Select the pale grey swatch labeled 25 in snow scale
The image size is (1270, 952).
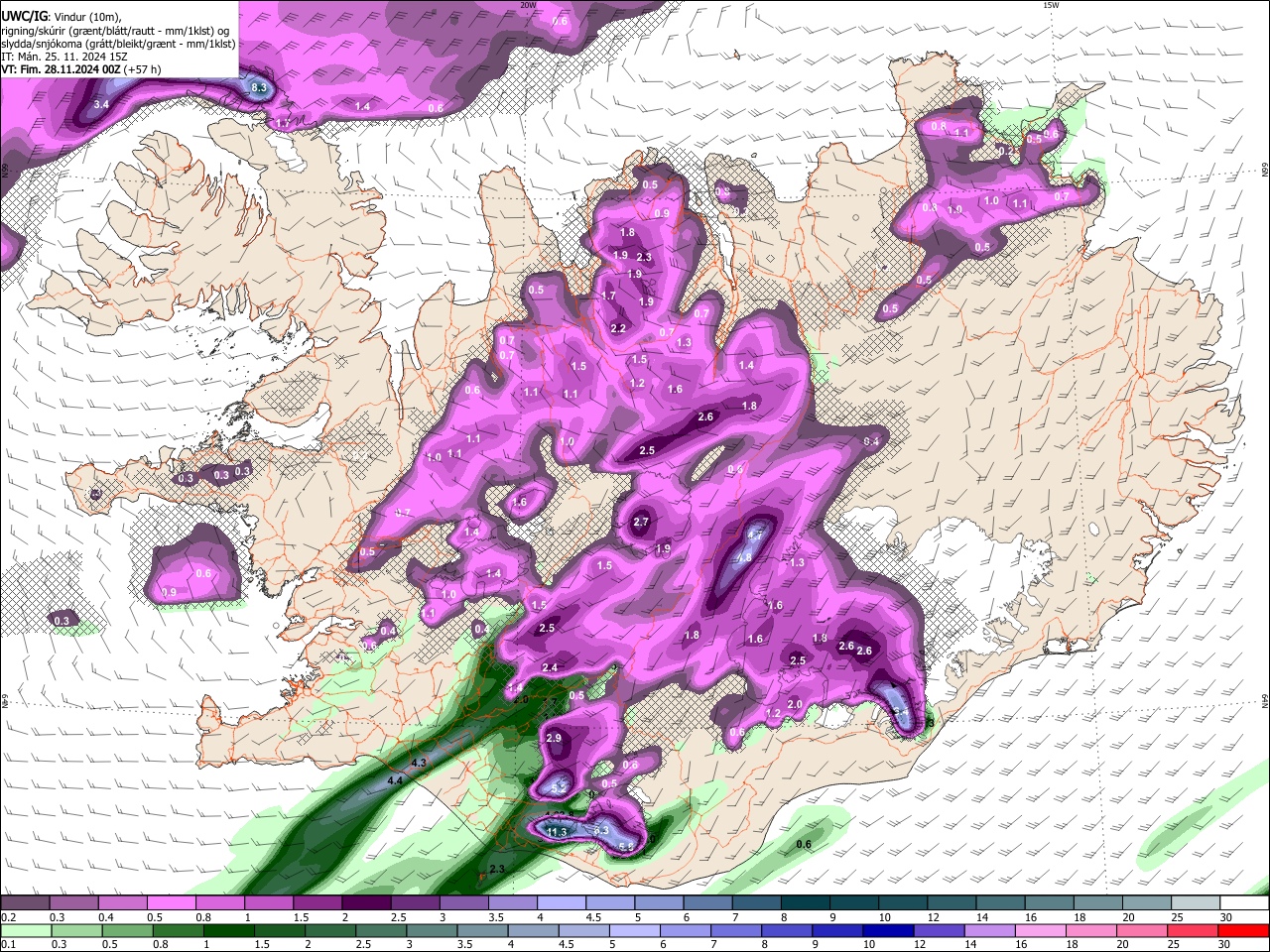(x=1196, y=903)
